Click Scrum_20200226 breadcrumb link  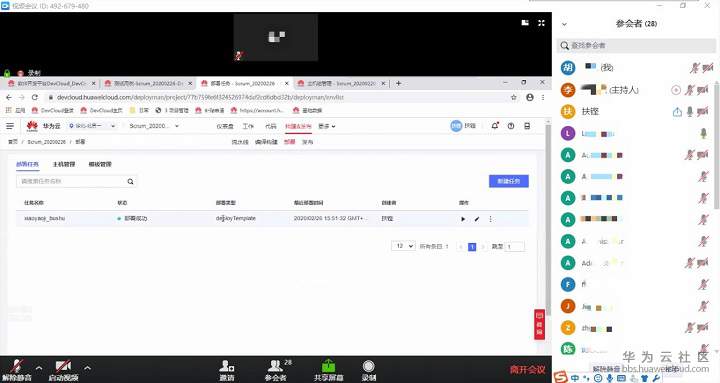[46, 142]
